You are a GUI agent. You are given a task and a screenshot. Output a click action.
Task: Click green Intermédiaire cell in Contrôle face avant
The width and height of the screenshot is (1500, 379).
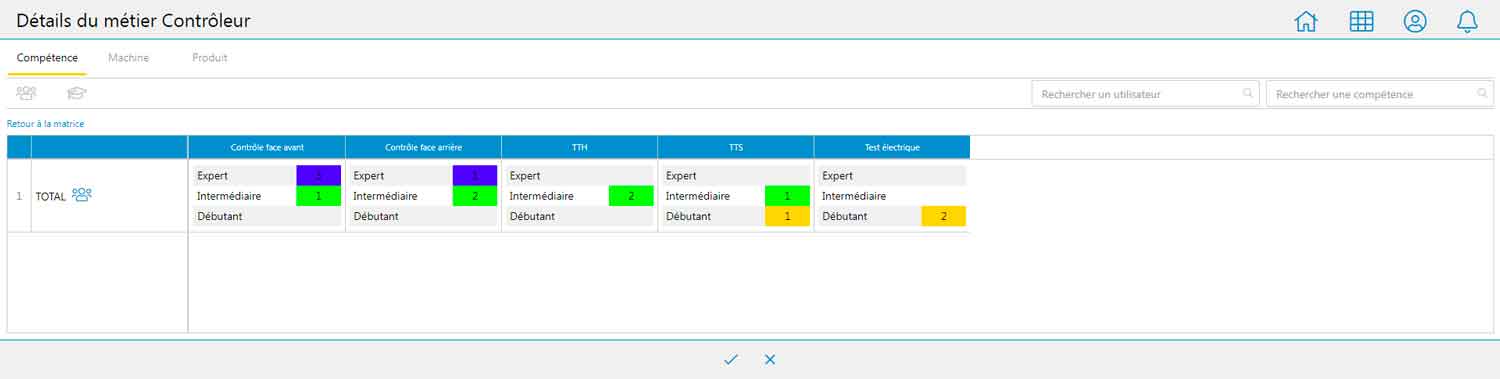319,196
